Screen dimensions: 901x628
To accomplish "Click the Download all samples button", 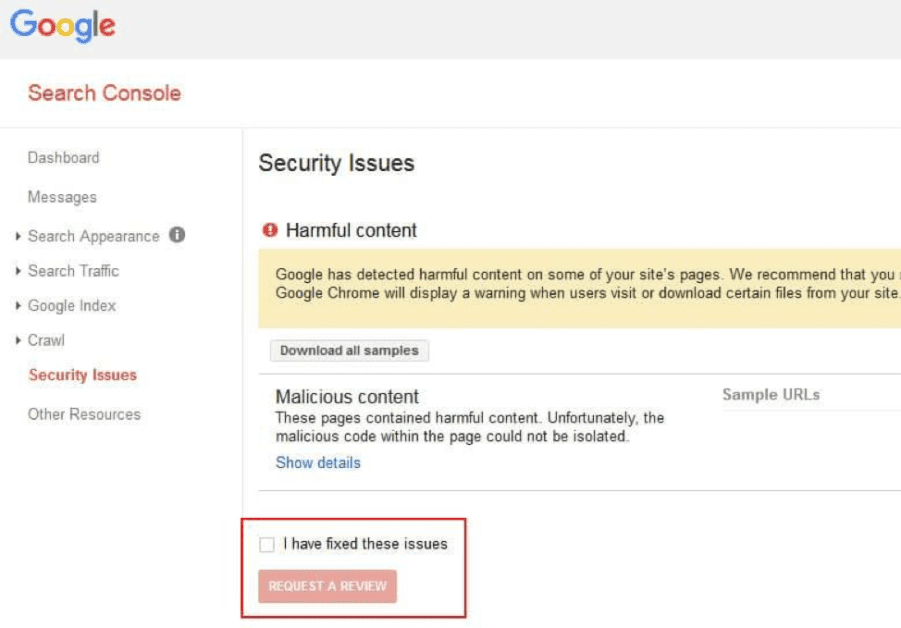I will click(349, 351).
